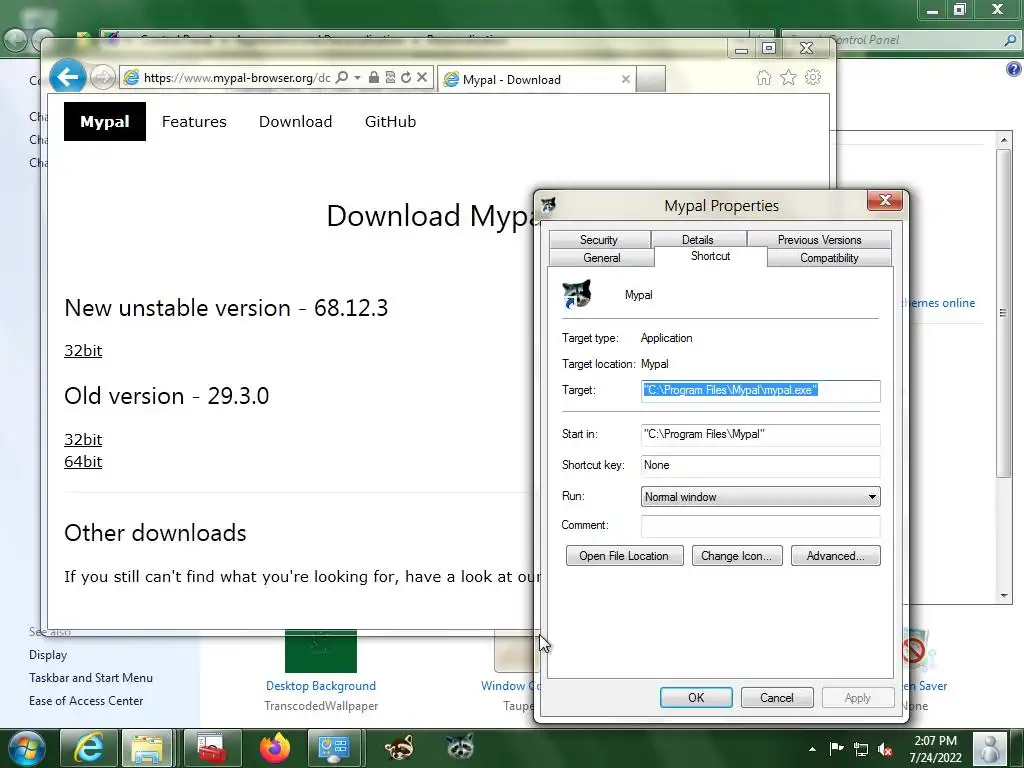The image size is (1024, 768).
Task: Open the address bar dropdown arrow
Action: coord(357,78)
